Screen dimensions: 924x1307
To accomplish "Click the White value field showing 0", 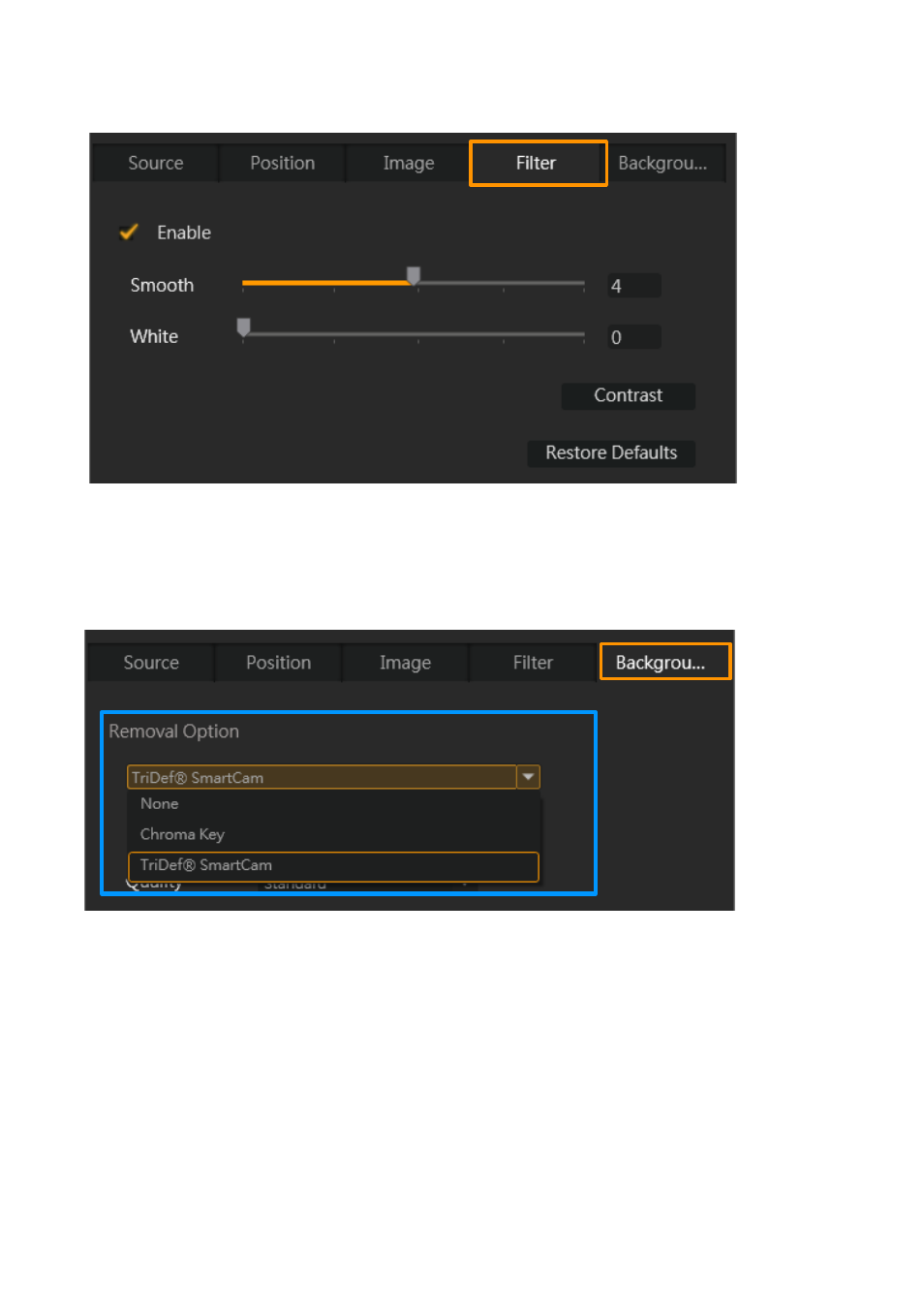I will pos(633,337).
